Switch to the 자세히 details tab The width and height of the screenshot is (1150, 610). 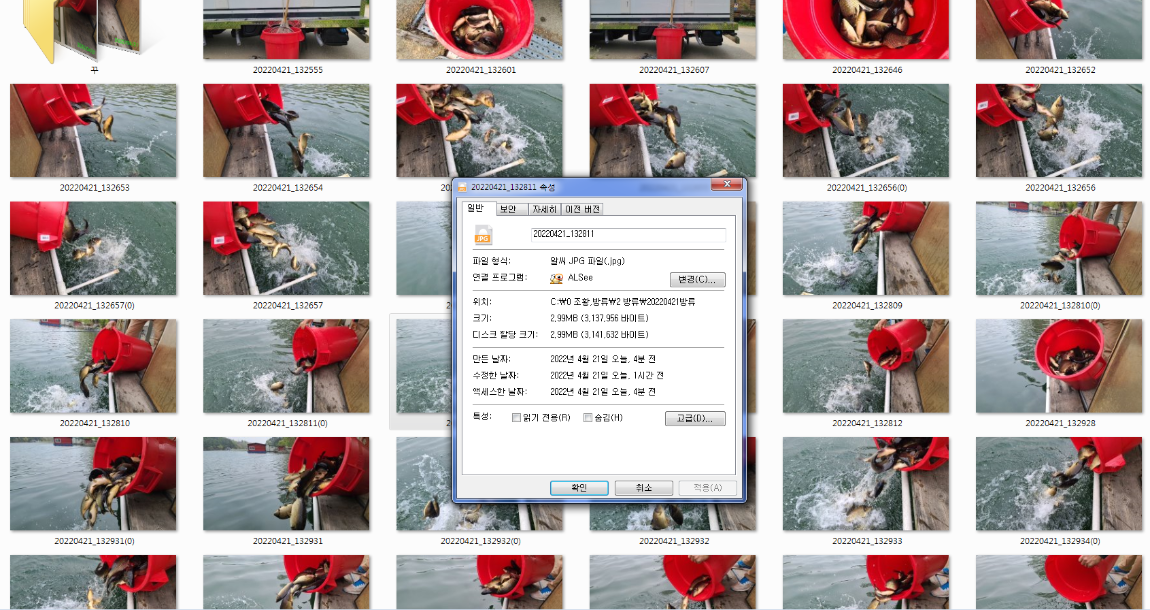(x=546, y=209)
